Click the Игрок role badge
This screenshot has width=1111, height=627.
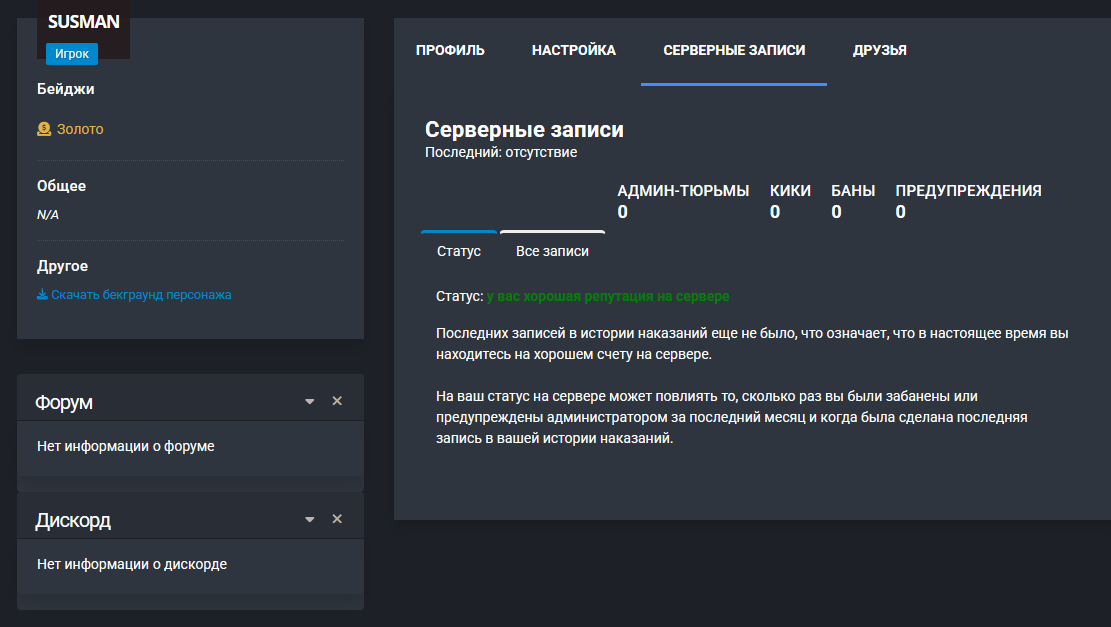[72, 54]
